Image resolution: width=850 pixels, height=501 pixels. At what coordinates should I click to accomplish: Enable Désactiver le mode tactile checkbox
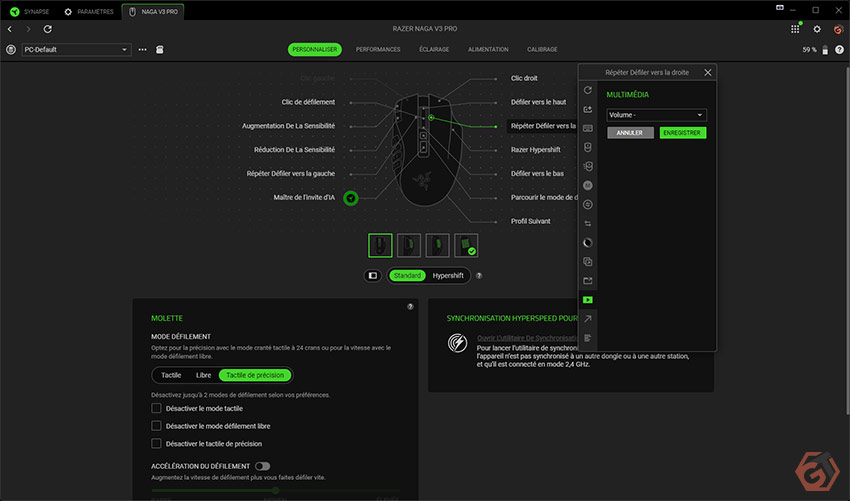156,408
